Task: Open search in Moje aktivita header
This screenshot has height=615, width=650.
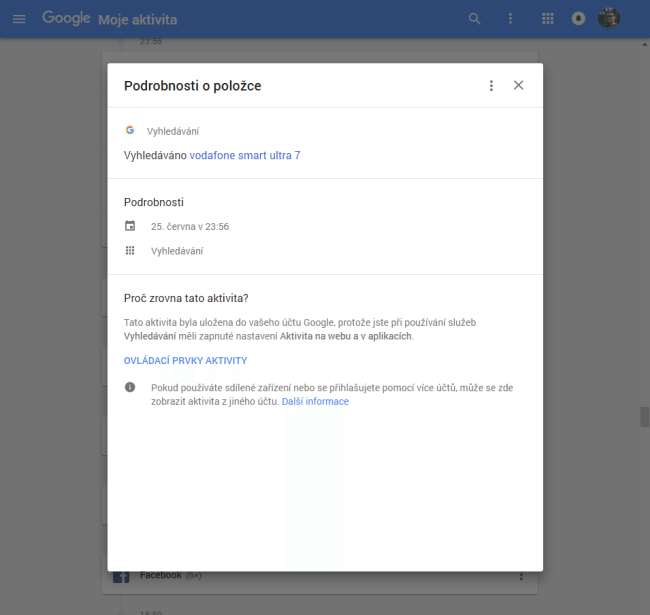Action: coord(475,19)
